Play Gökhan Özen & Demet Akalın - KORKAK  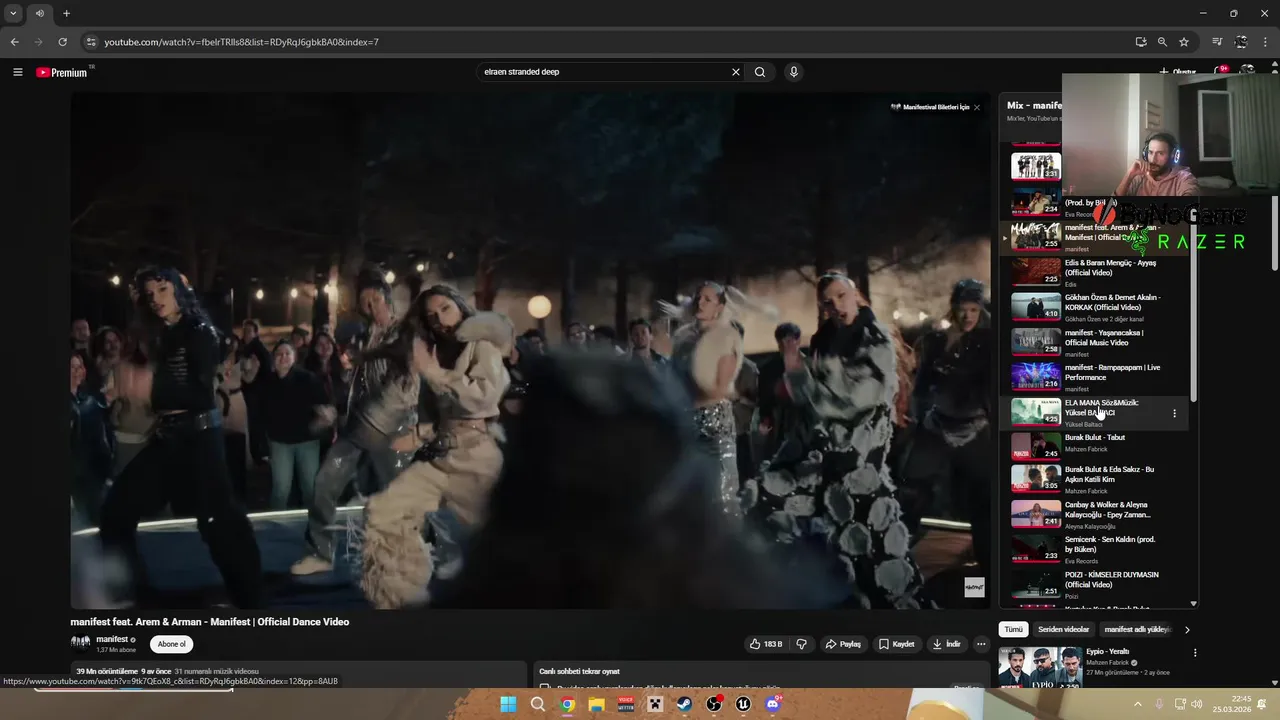[x=1095, y=307]
